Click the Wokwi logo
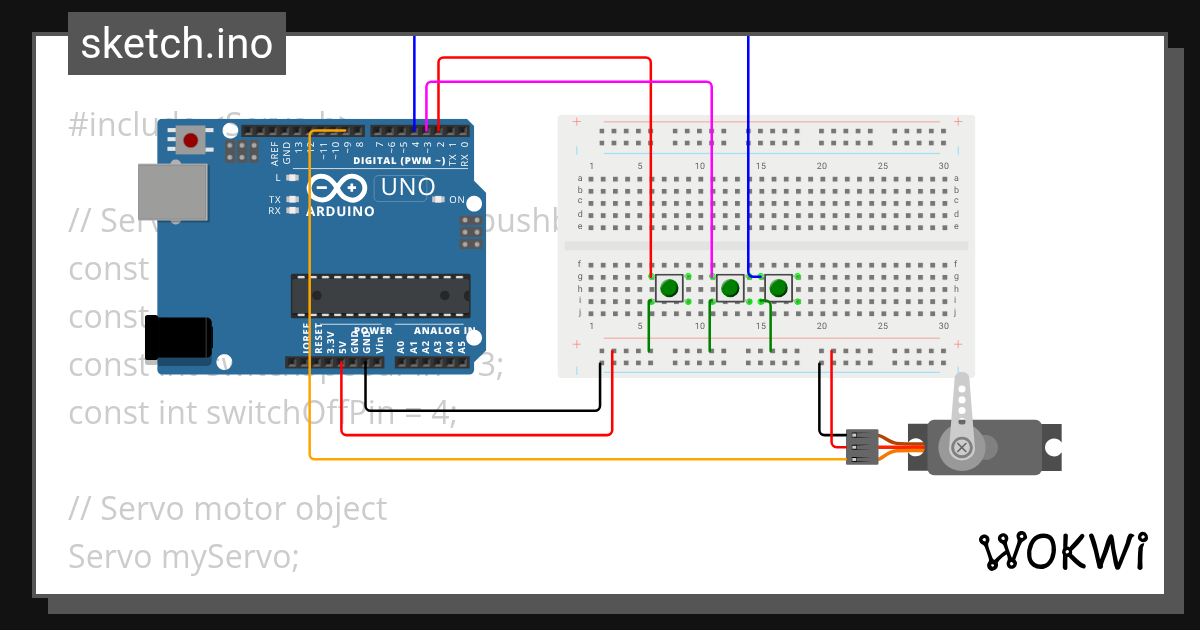1200x630 pixels. tap(1062, 551)
